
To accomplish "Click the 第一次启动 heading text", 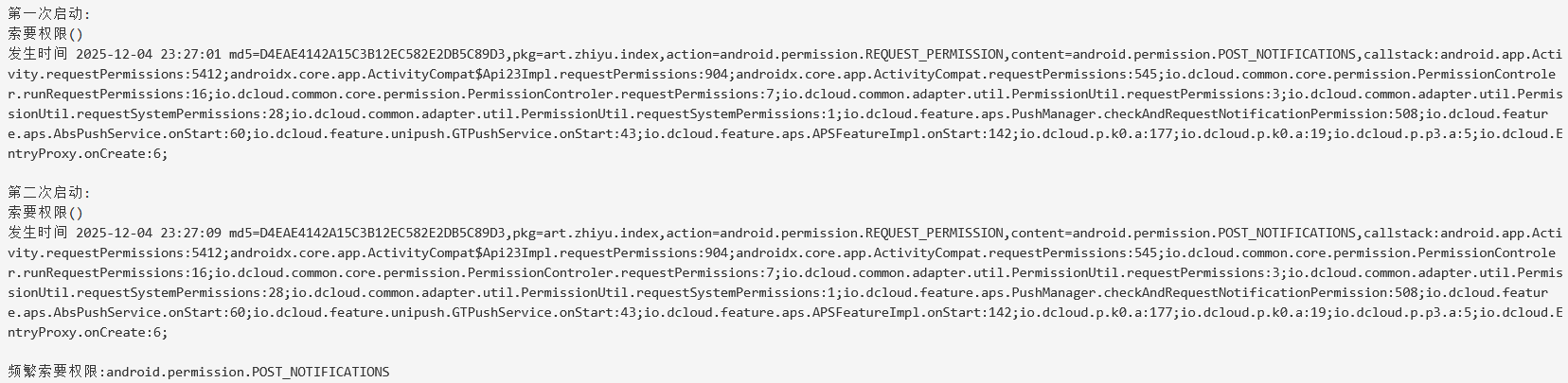I will tap(47, 14).
